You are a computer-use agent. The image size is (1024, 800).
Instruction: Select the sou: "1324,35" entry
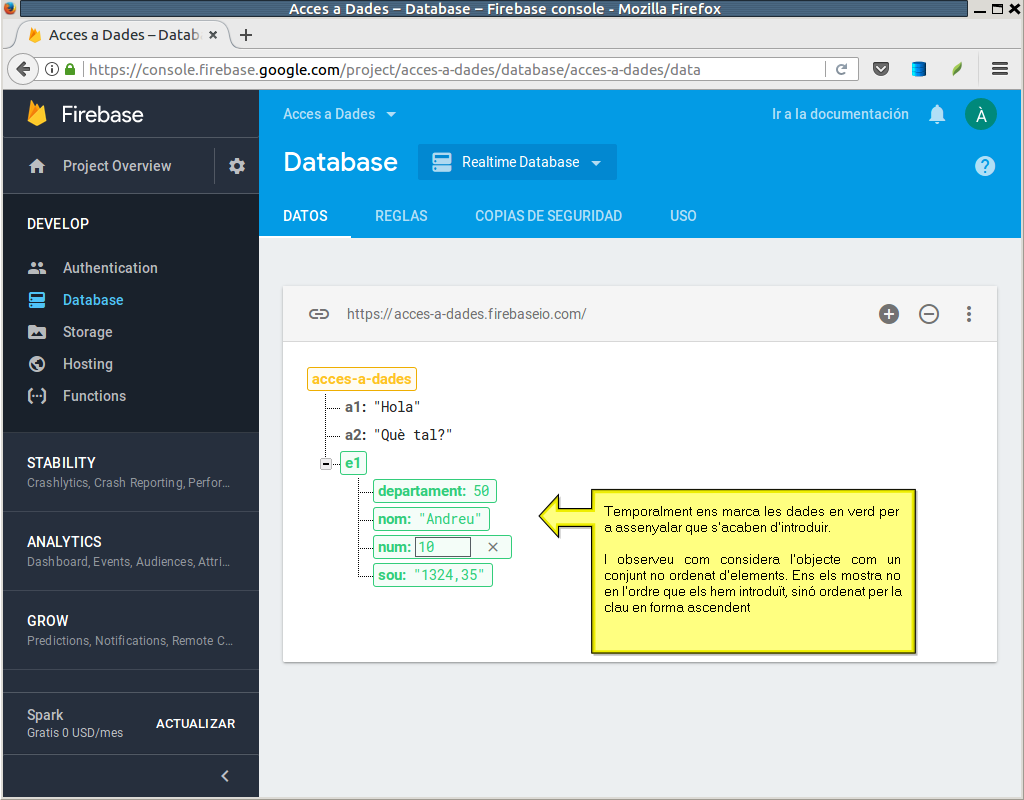(x=432, y=575)
